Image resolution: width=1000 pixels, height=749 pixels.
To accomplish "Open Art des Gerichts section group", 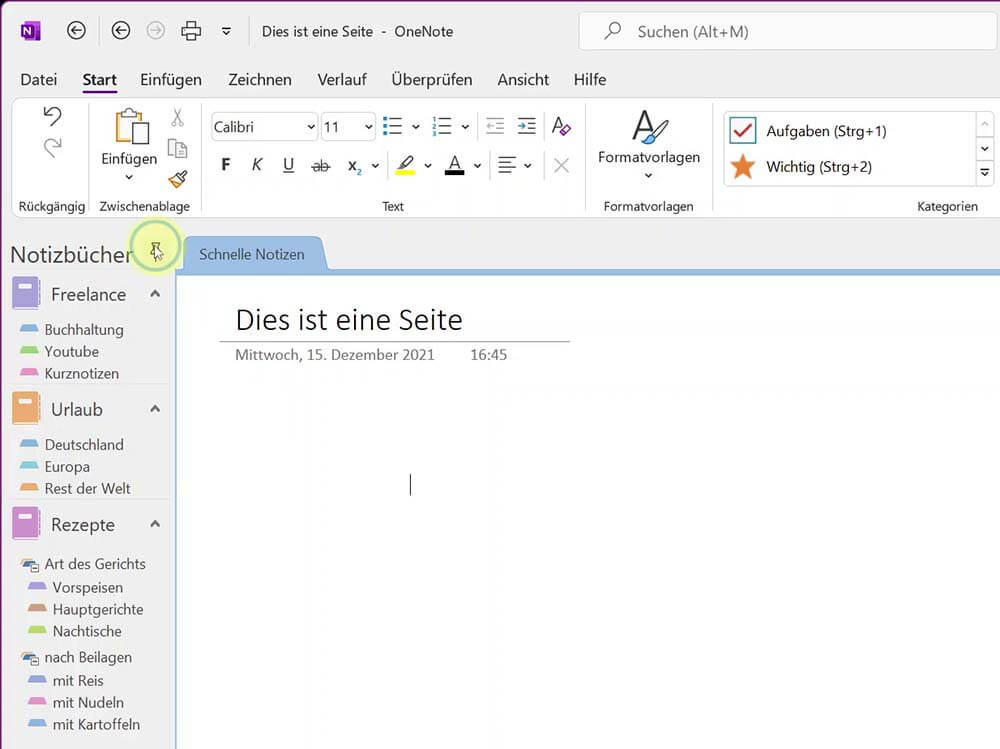I will click(x=94, y=564).
